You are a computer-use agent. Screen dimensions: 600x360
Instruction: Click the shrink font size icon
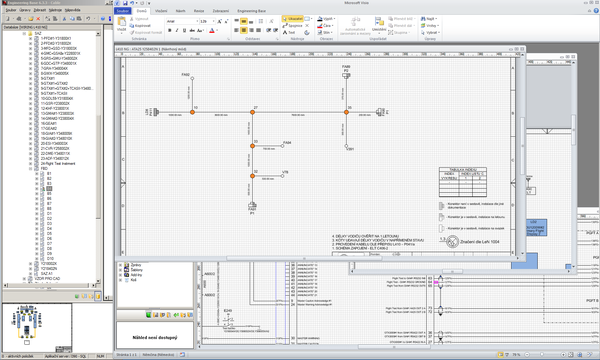(x=226, y=21)
